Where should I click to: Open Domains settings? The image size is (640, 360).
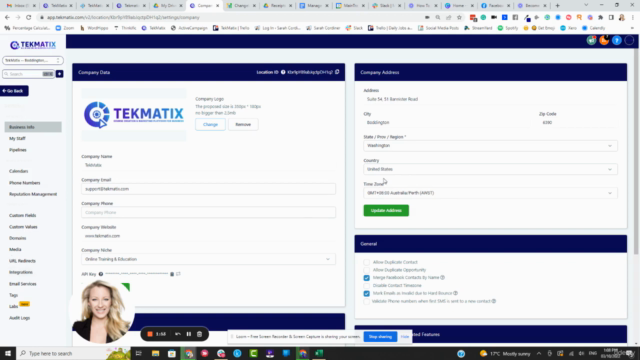tap(18, 238)
